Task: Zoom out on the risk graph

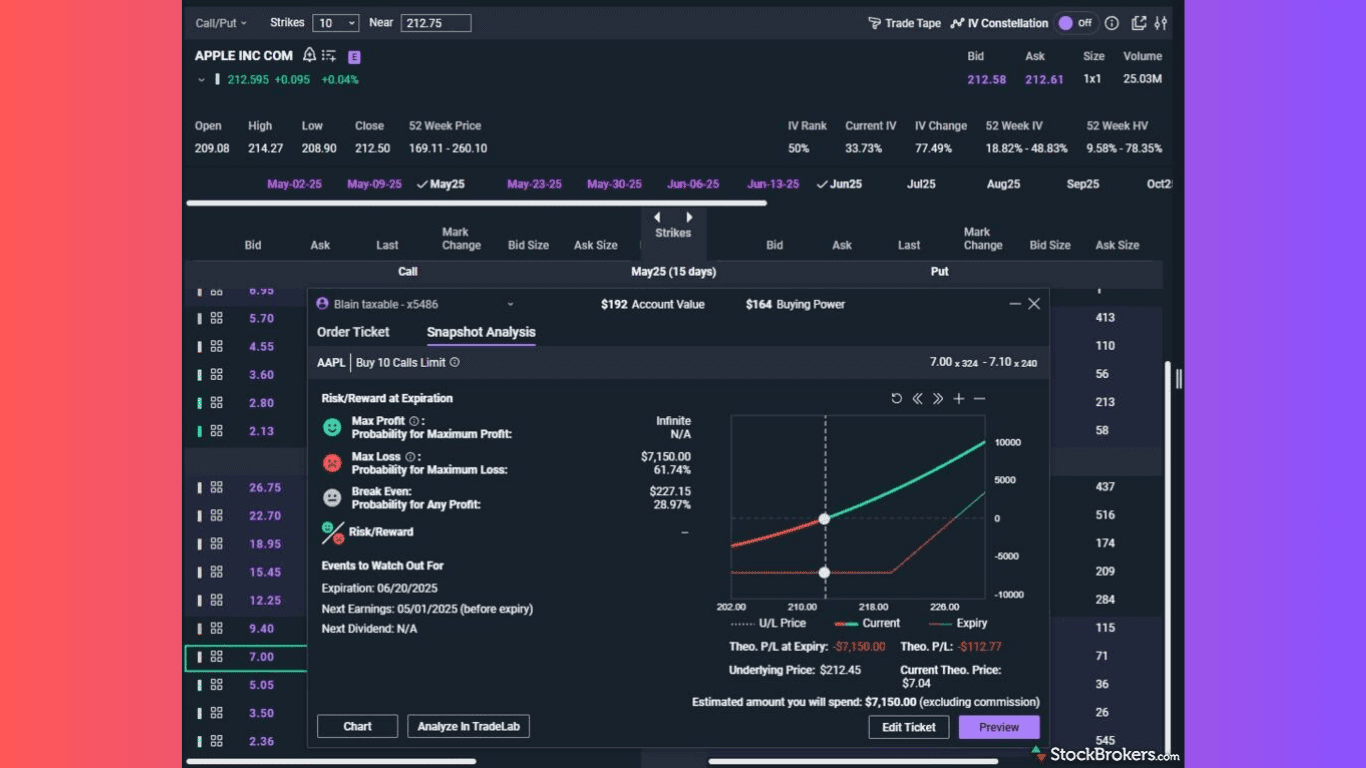Action: tap(980, 399)
